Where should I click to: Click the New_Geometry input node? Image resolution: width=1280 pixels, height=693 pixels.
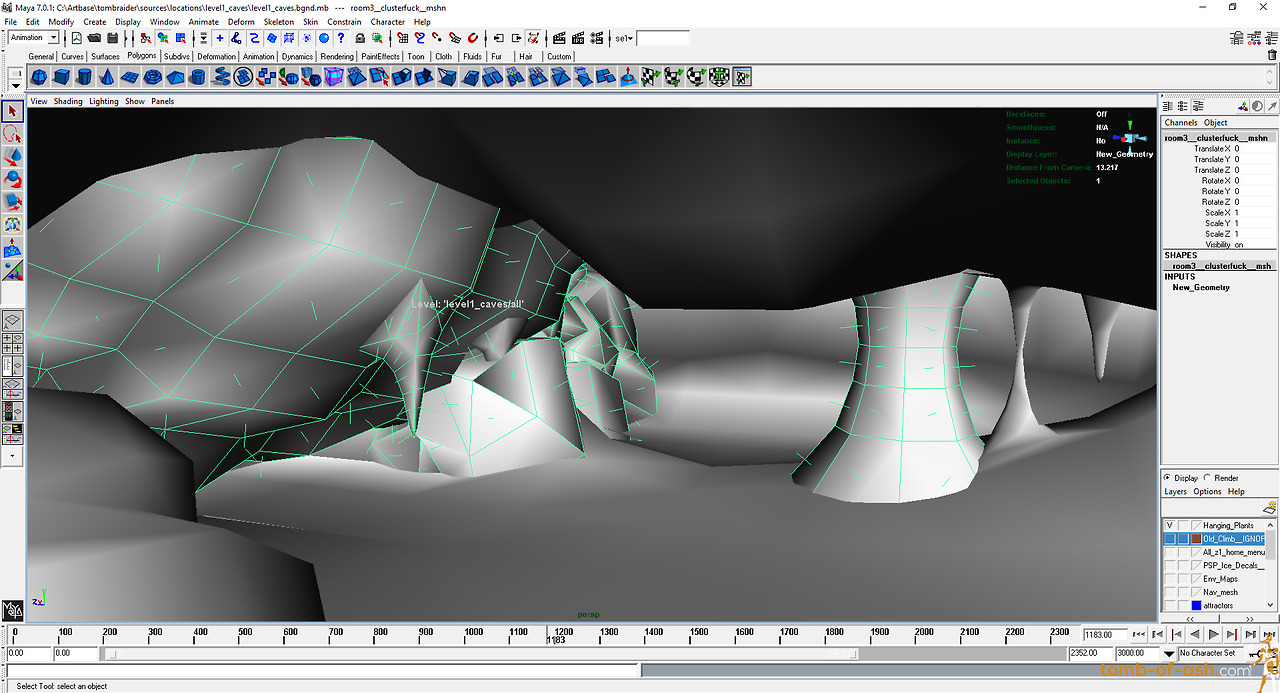1201,288
